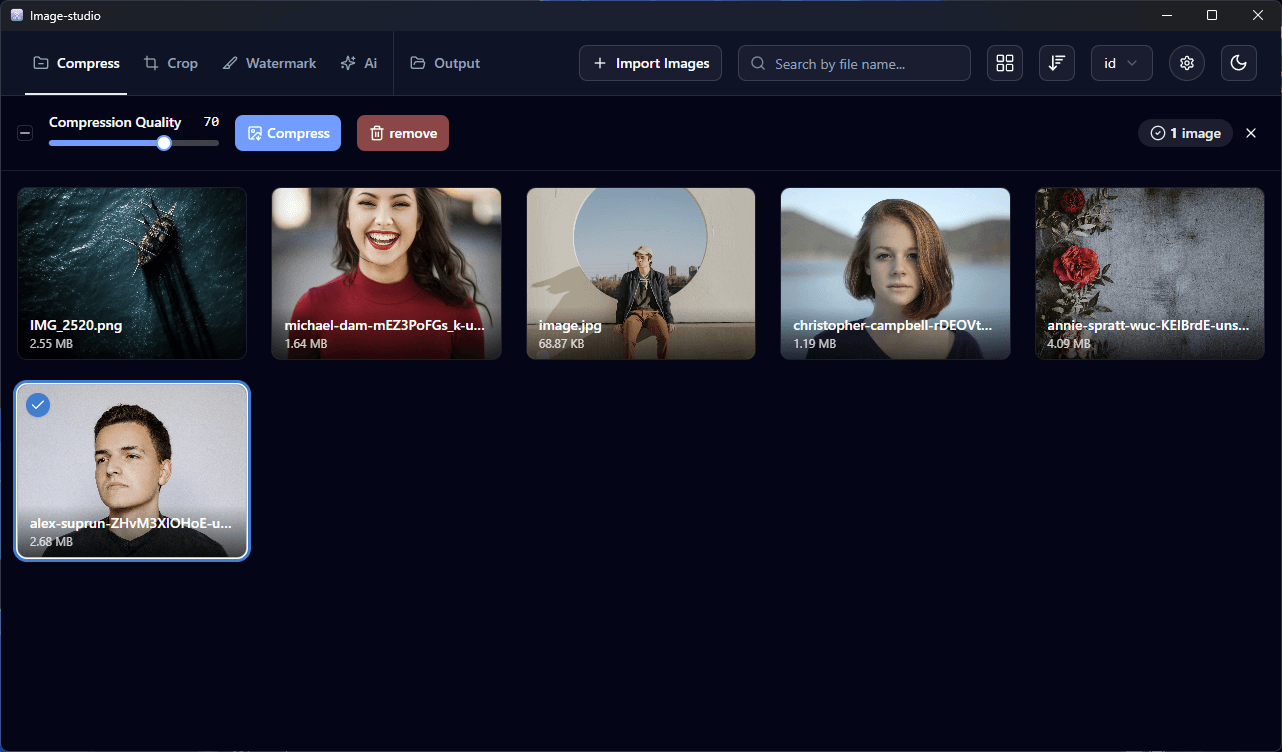Screen dimensions: 1282x752
Task: Open the Output folder tab
Action: [445, 63]
